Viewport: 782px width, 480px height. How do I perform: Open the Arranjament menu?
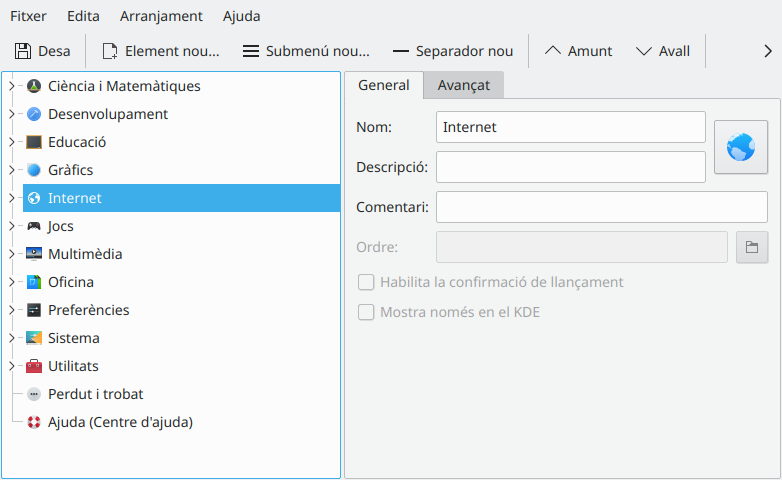pyautogui.click(x=161, y=16)
